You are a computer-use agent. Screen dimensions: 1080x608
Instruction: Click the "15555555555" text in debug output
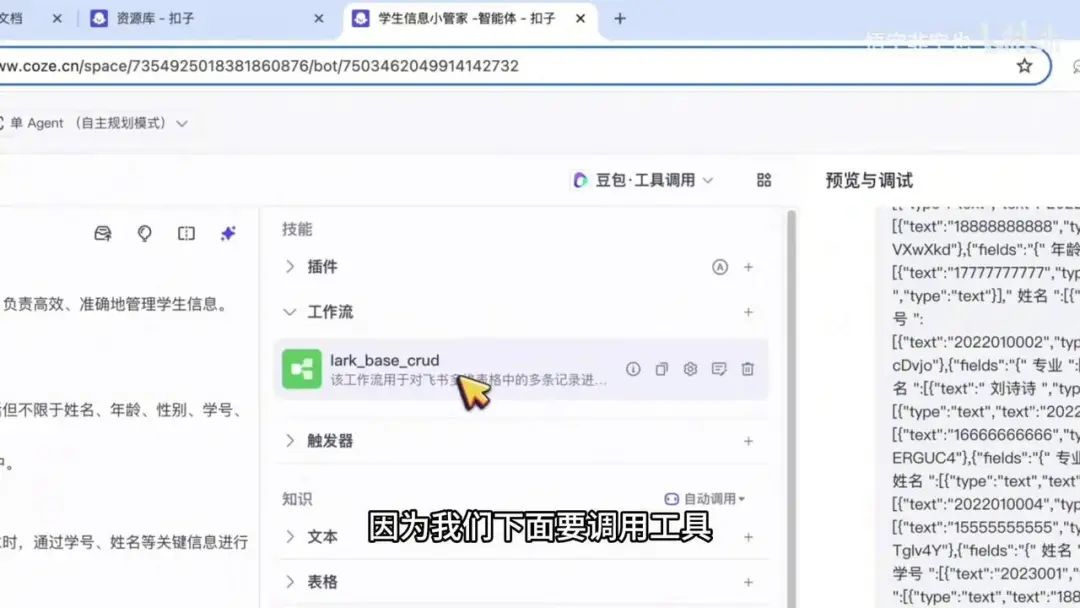[x=1002, y=527]
